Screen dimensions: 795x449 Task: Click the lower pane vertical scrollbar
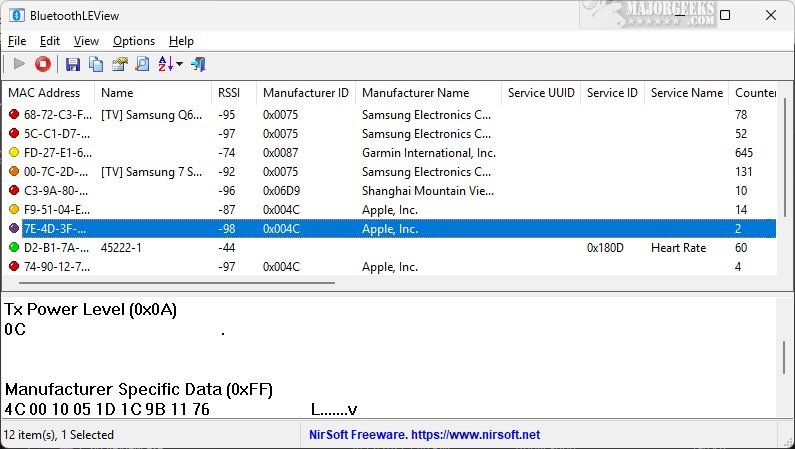[x=788, y=355]
